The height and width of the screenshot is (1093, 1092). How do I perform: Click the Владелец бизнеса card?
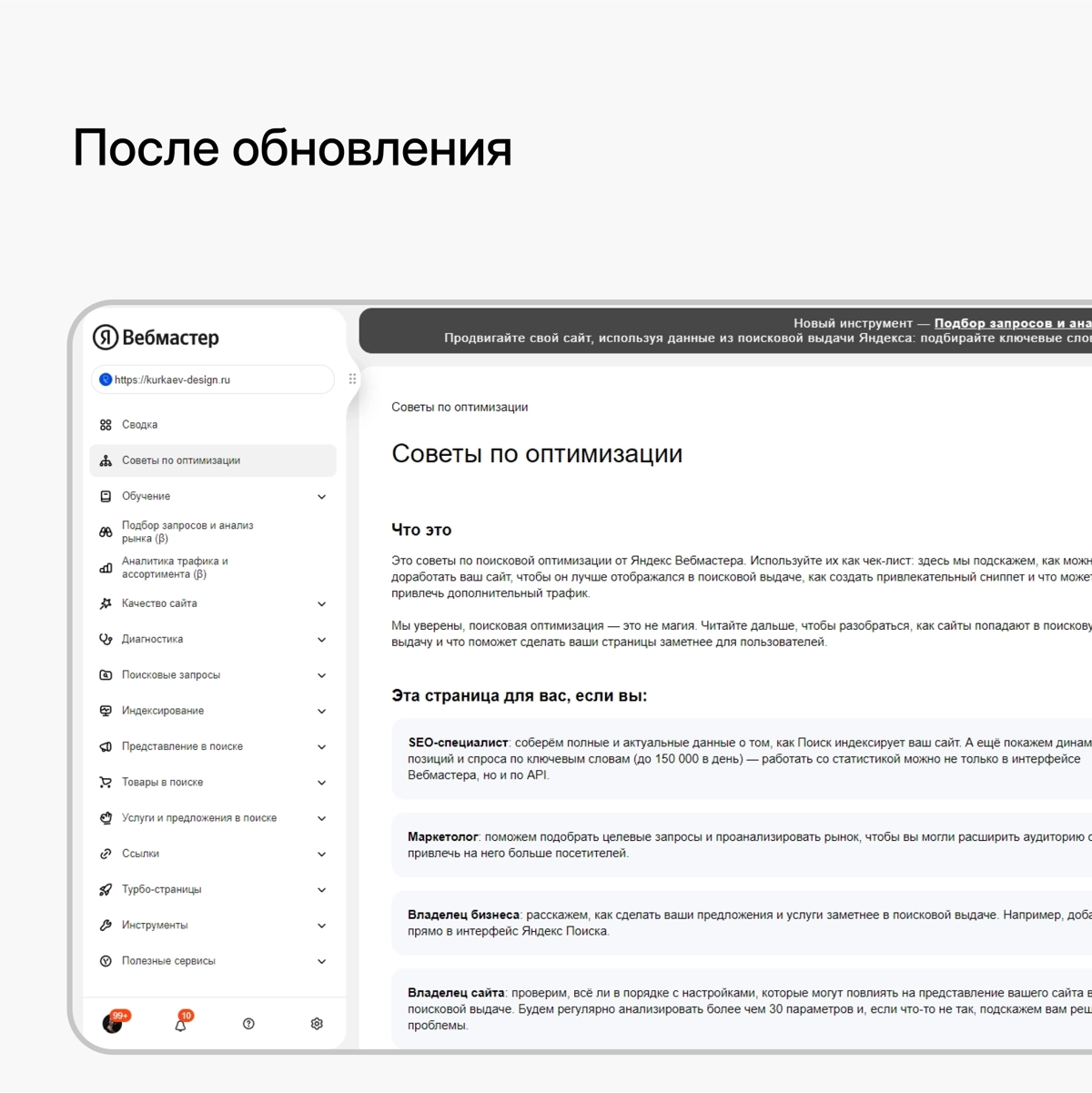(x=742, y=923)
